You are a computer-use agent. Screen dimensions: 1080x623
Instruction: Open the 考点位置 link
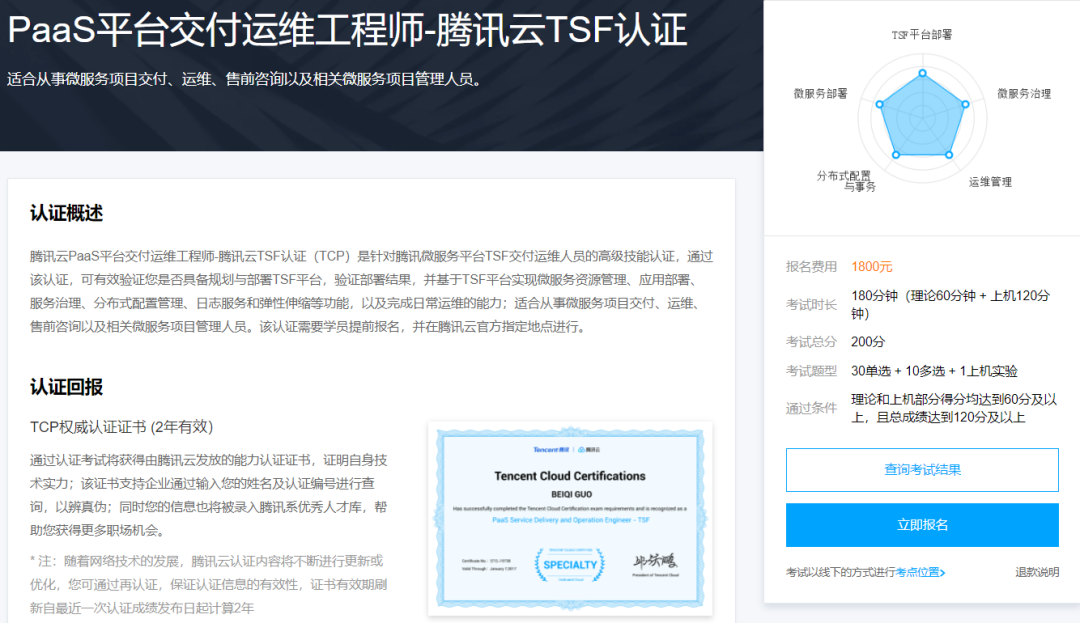pyautogui.click(x=916, y=573)
